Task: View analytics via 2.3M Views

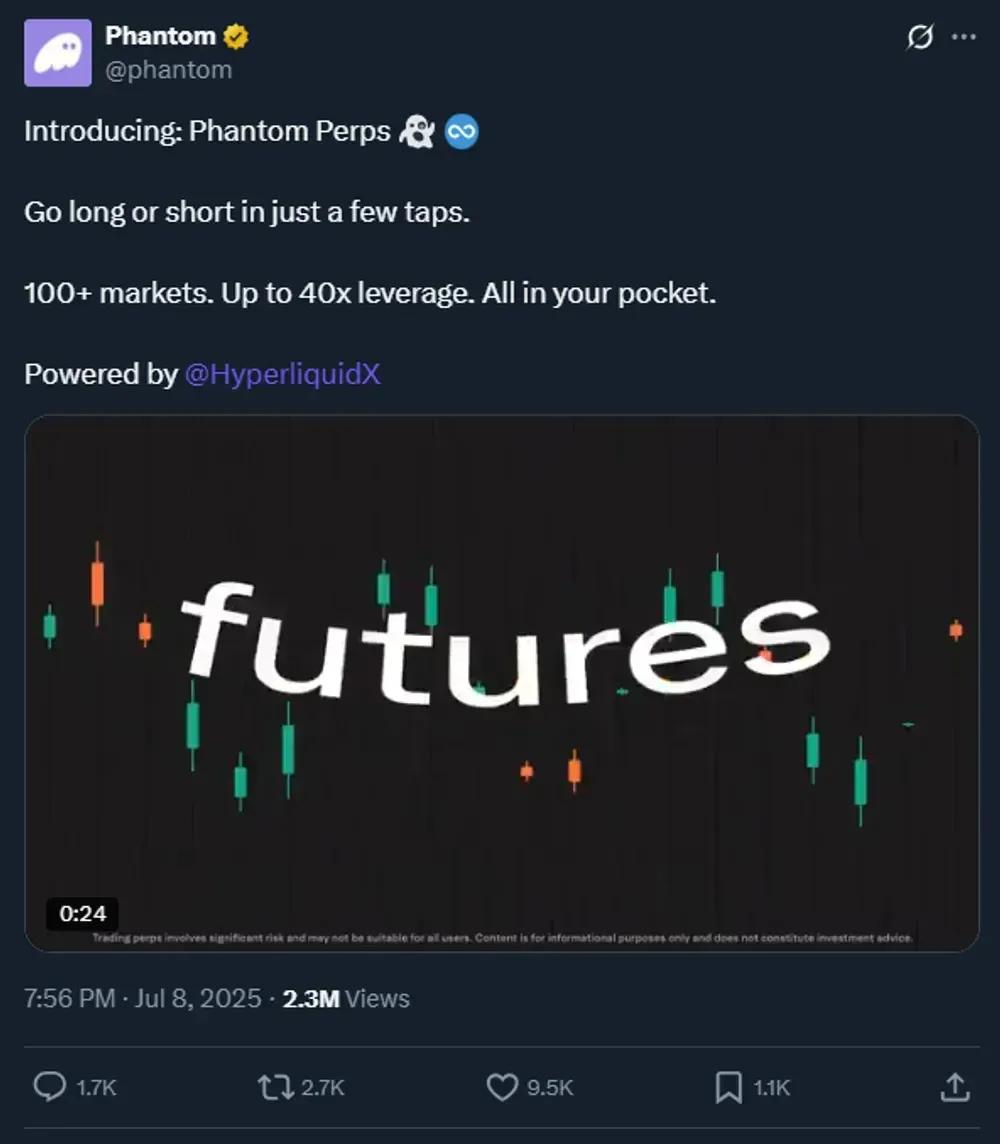Action: [x=345, y=997]
